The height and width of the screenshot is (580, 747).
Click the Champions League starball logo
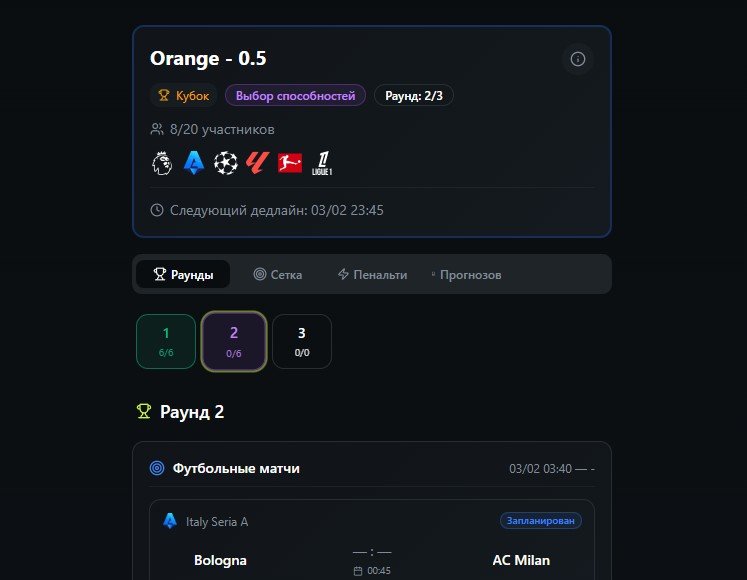point(226,163)
